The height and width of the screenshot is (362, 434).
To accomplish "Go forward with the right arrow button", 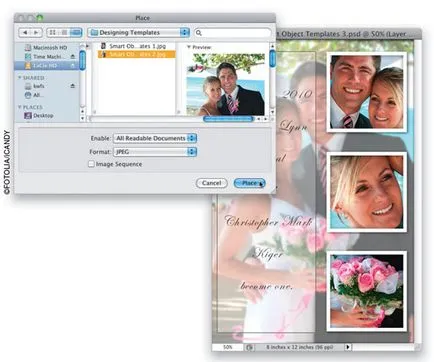I will [x=36, y=32].
